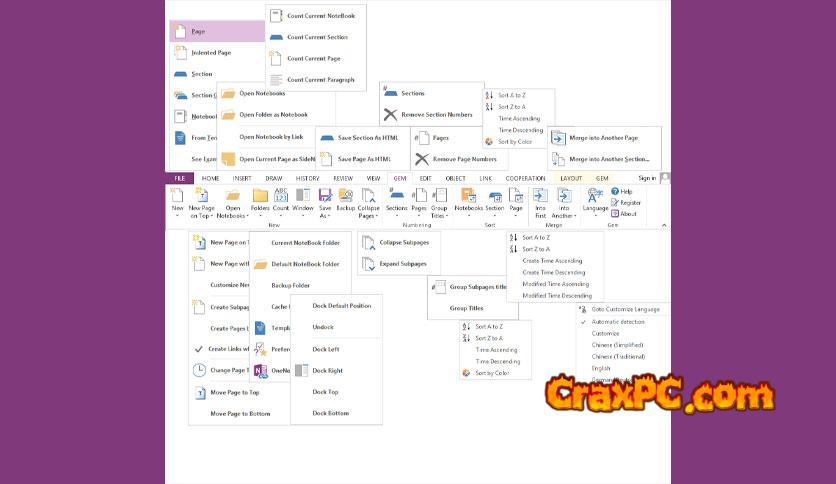Collapse the ribbon with the chevron

tap(664, 225)
